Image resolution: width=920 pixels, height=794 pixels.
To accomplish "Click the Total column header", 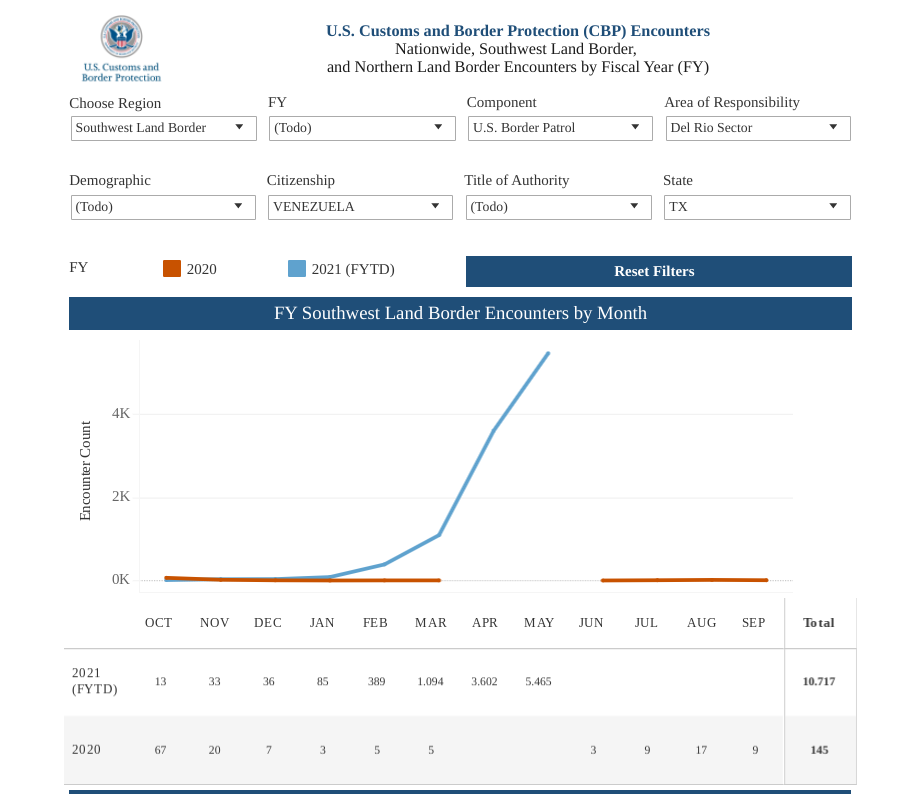I will [x=818, y=623].
